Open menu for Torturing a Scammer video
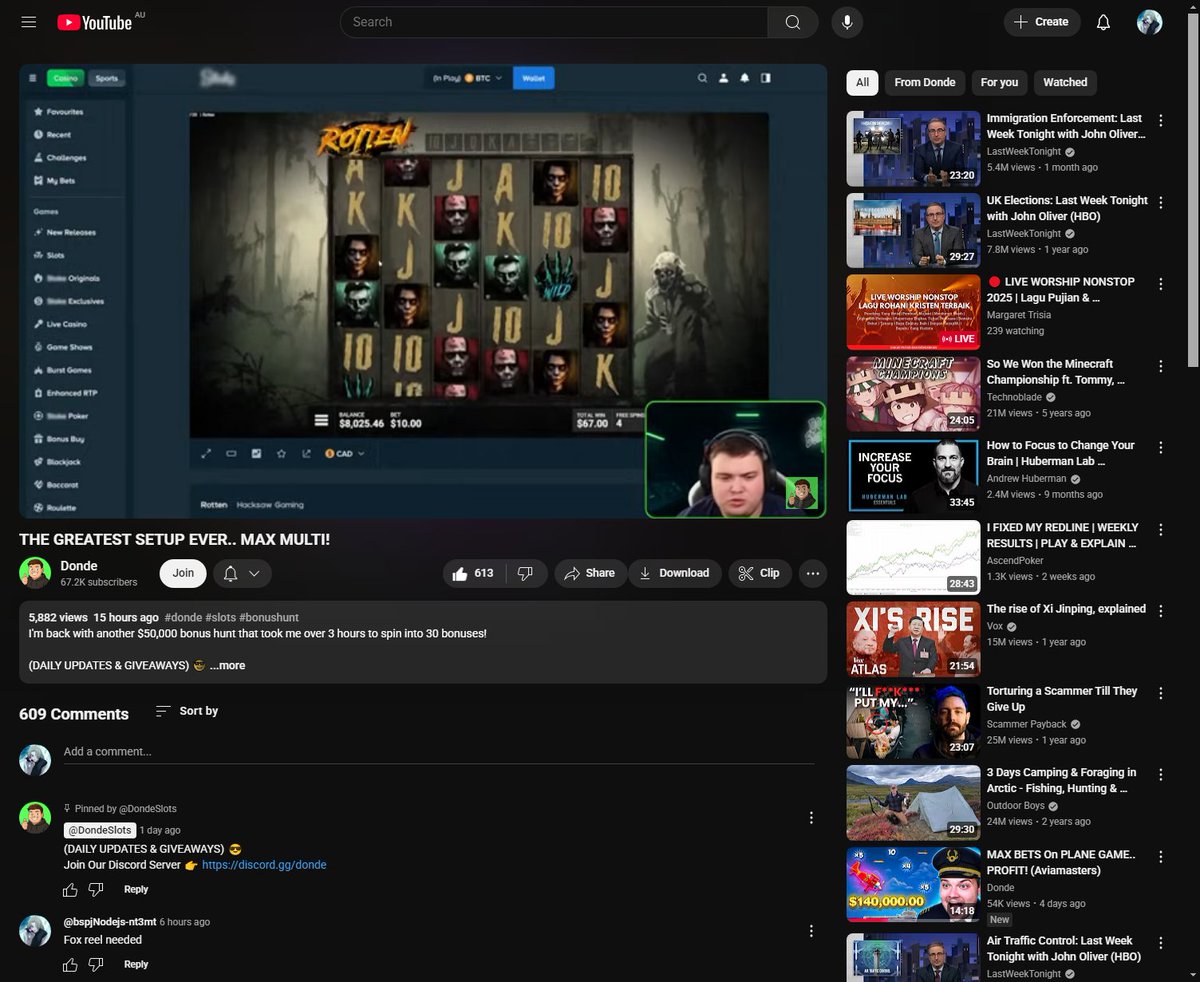The image size is (1200, 982). pos(1160,693)
